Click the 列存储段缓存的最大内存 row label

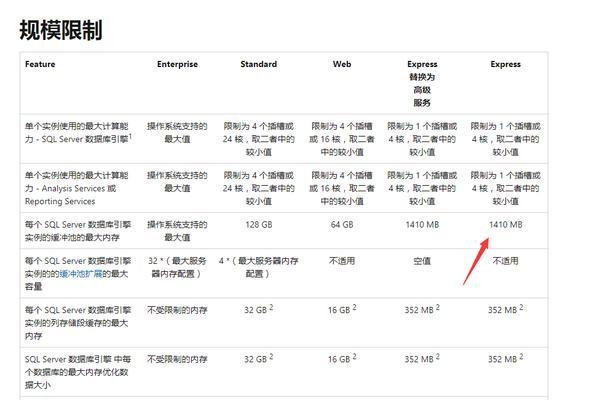pos(78,323)
